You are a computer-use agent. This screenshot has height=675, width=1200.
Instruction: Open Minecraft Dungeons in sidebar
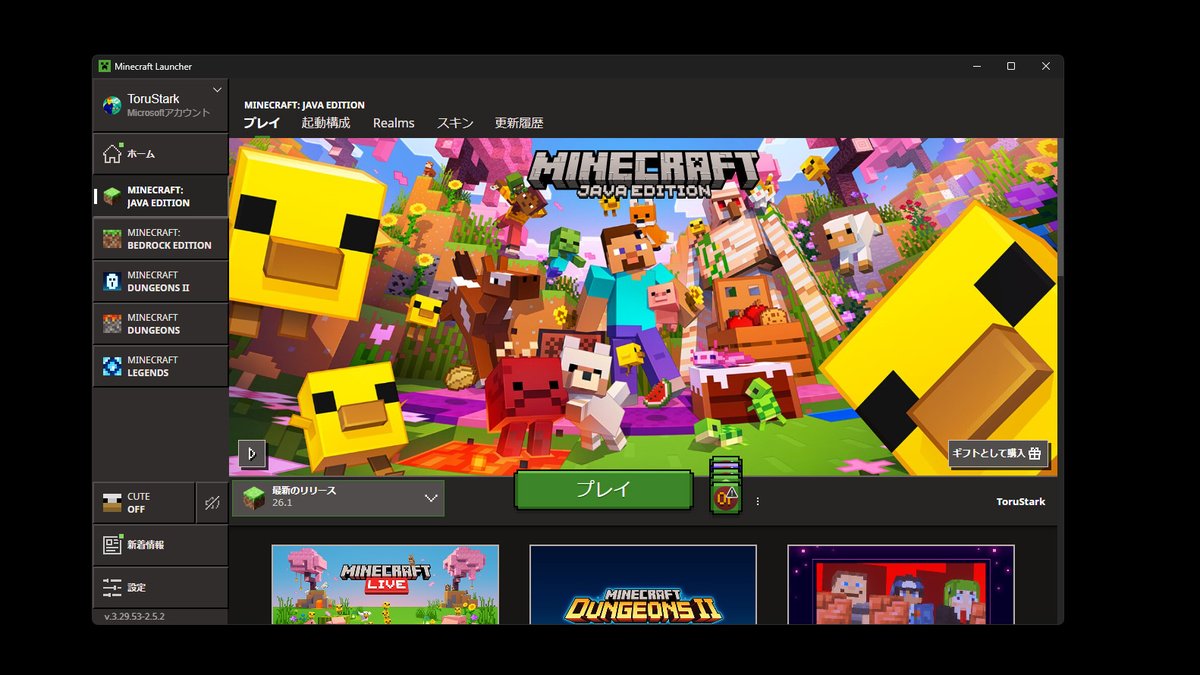[160, 324]
